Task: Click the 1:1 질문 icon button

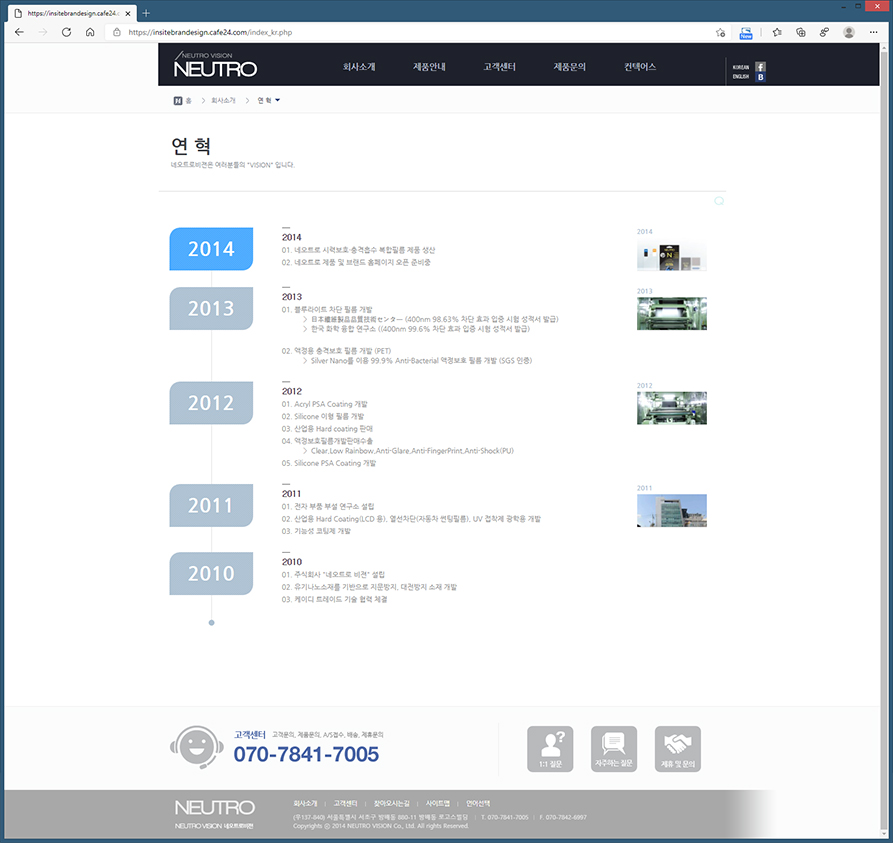Action: [x=550, y=748]
